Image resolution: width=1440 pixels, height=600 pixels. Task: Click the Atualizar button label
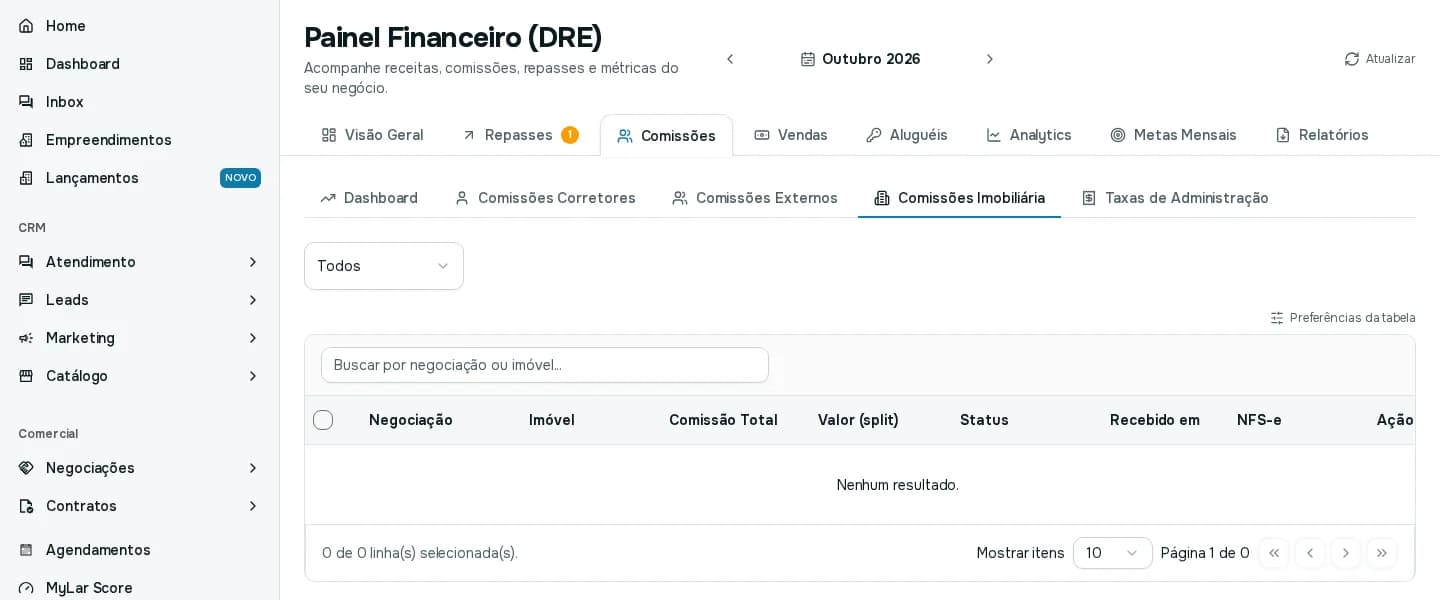[1390, 59]
